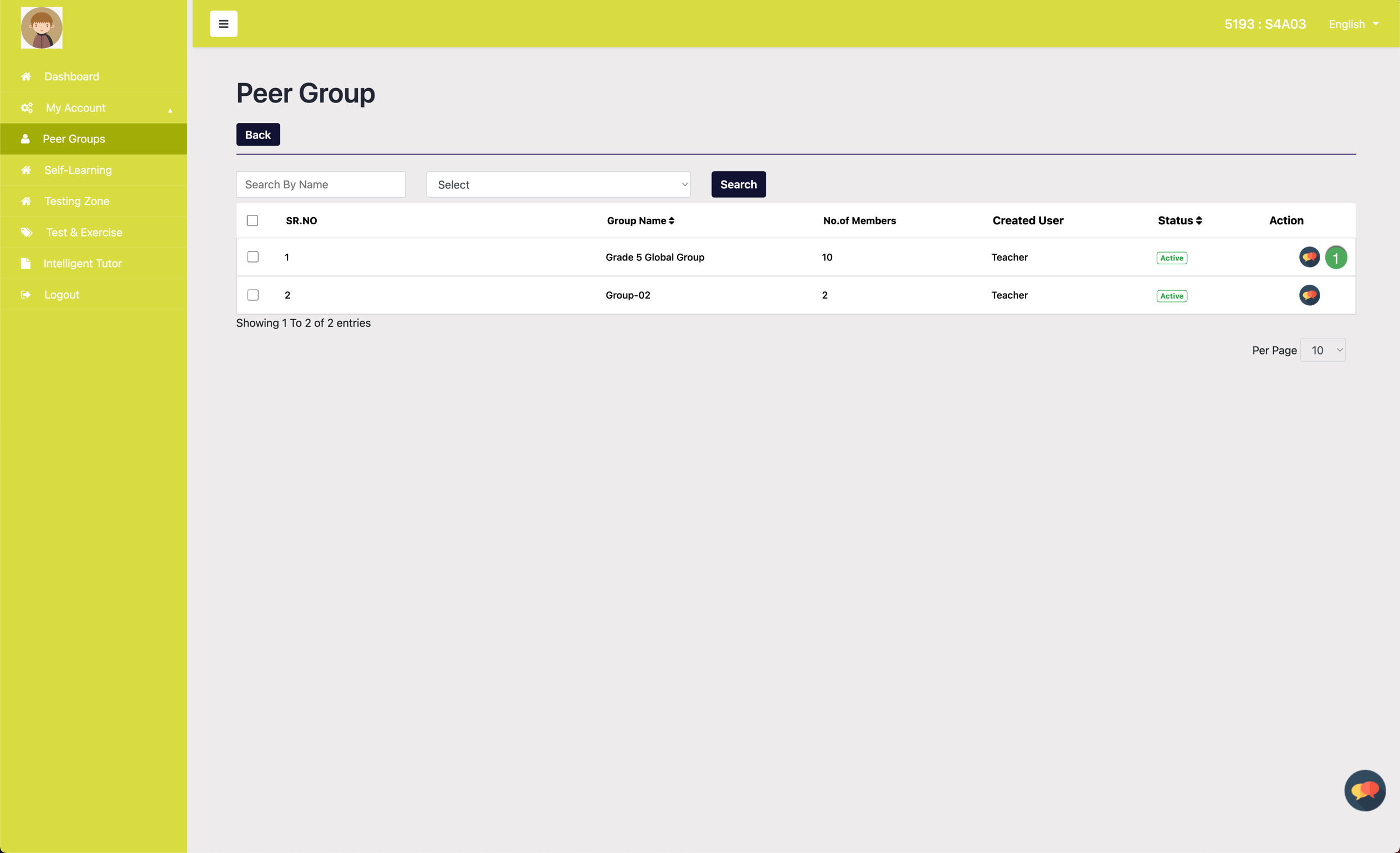Click the Back button
The image size is (1400, 853).
click(258, 135)
